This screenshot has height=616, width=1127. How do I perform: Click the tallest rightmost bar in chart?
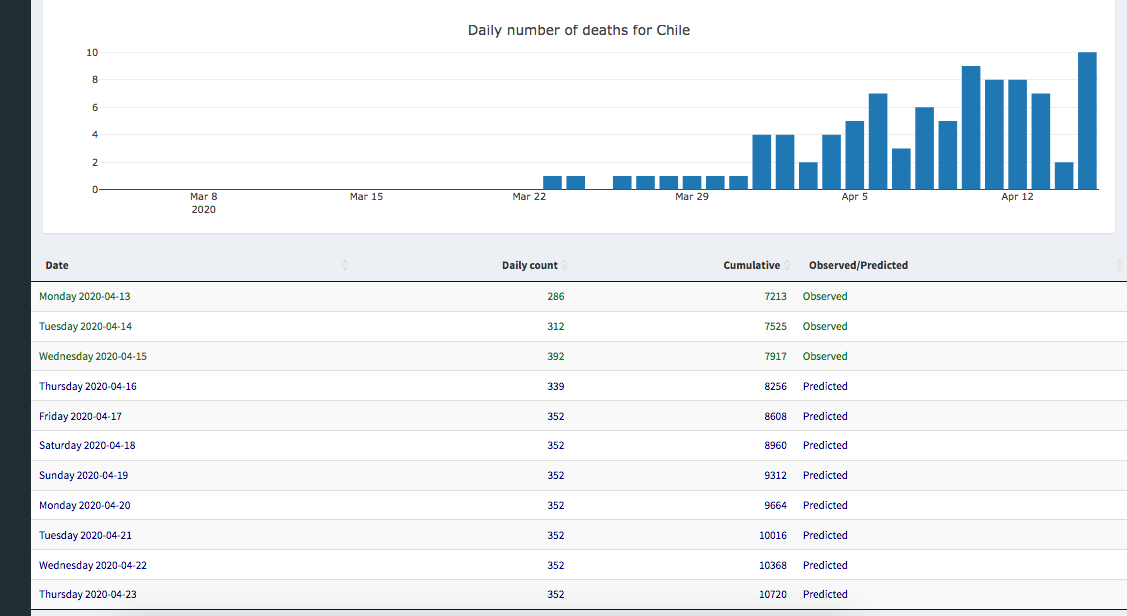point(1087,120)
